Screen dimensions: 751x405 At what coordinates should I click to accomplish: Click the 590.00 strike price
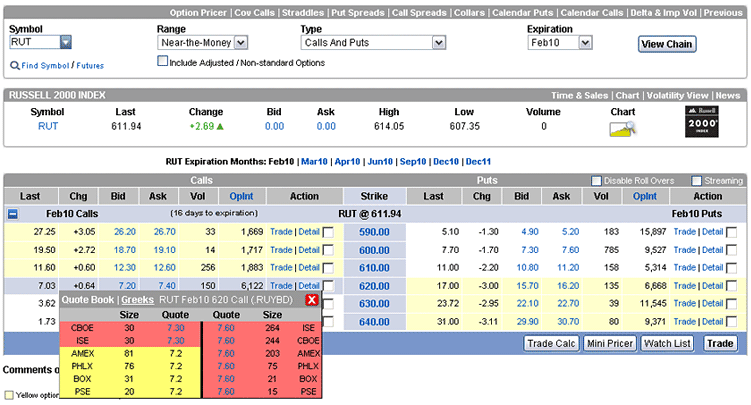[x=375, y=232]
